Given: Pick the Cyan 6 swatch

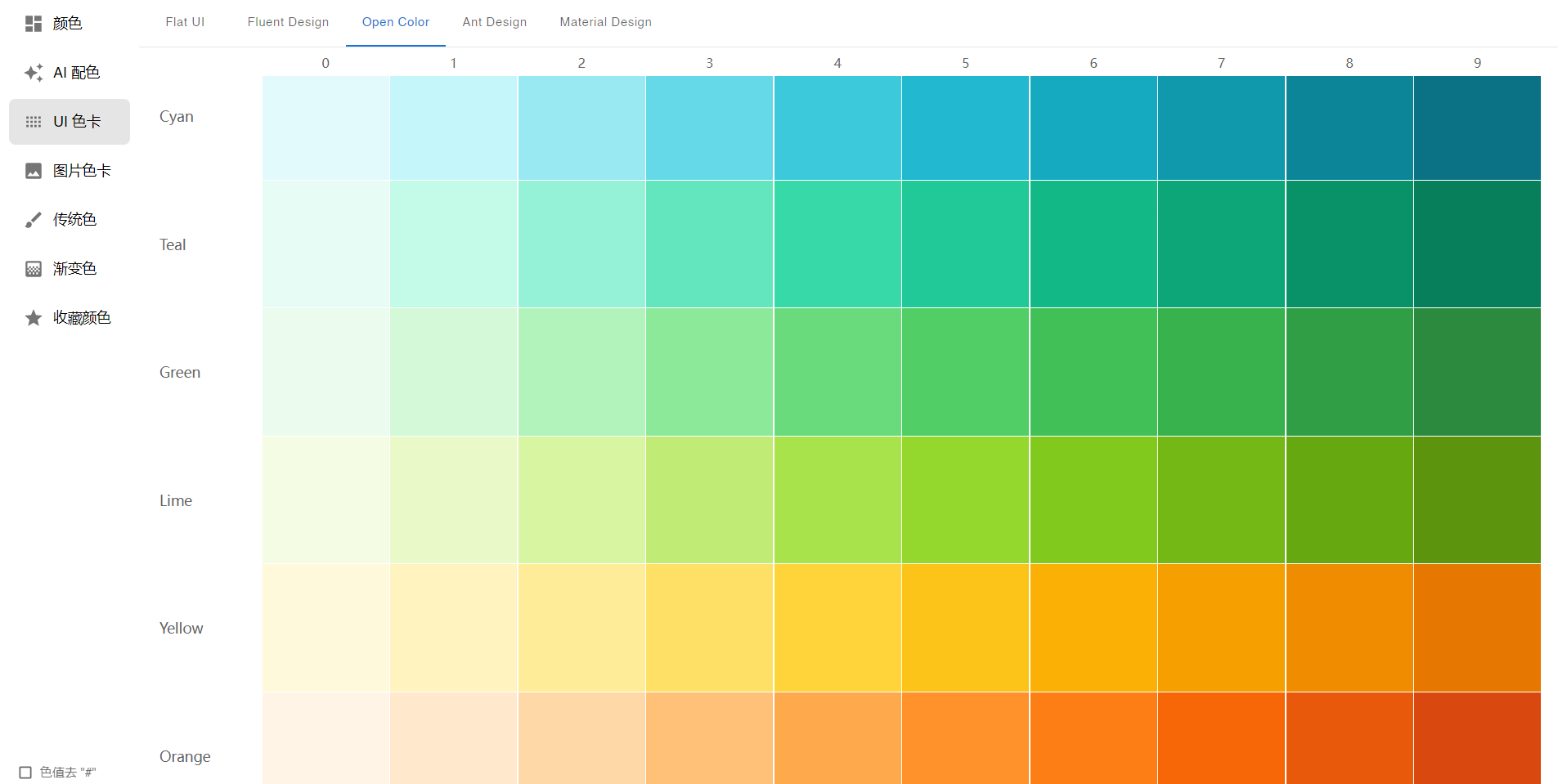Looking at the screenshot, I should (1093, 128).
